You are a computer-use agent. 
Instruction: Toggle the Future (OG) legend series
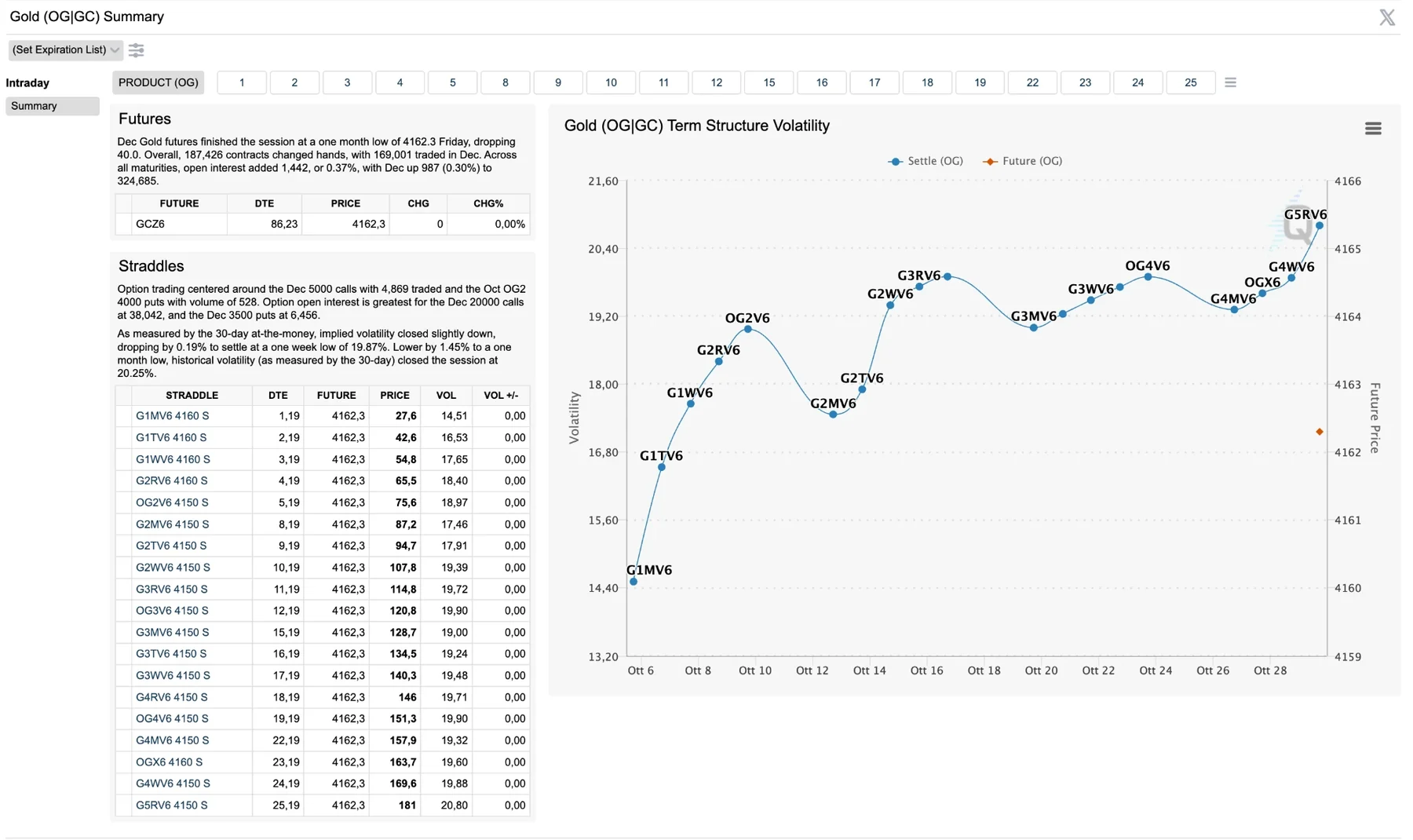click(x=1023, y=161)
